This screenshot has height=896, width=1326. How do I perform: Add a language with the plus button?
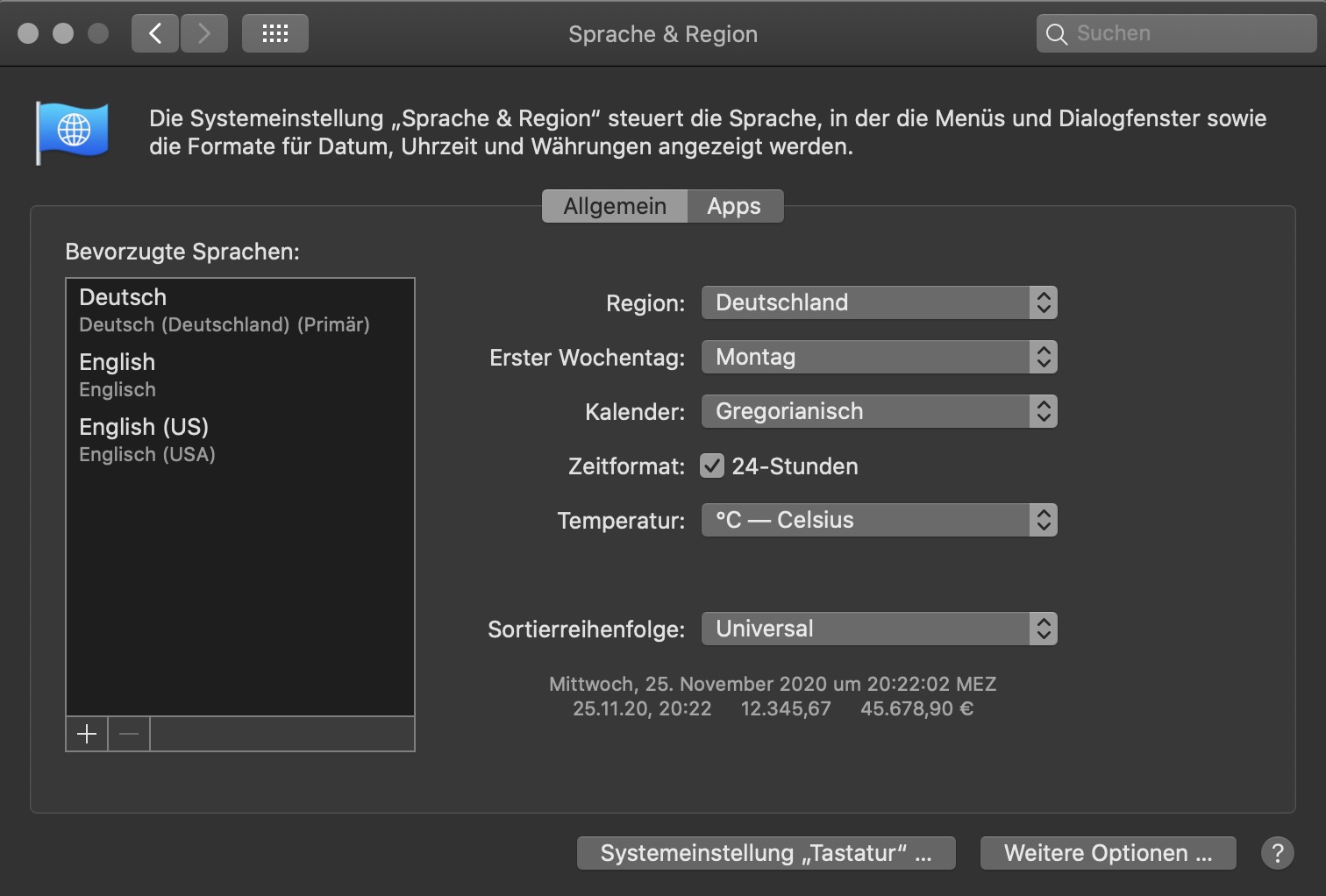click(87, 734)
